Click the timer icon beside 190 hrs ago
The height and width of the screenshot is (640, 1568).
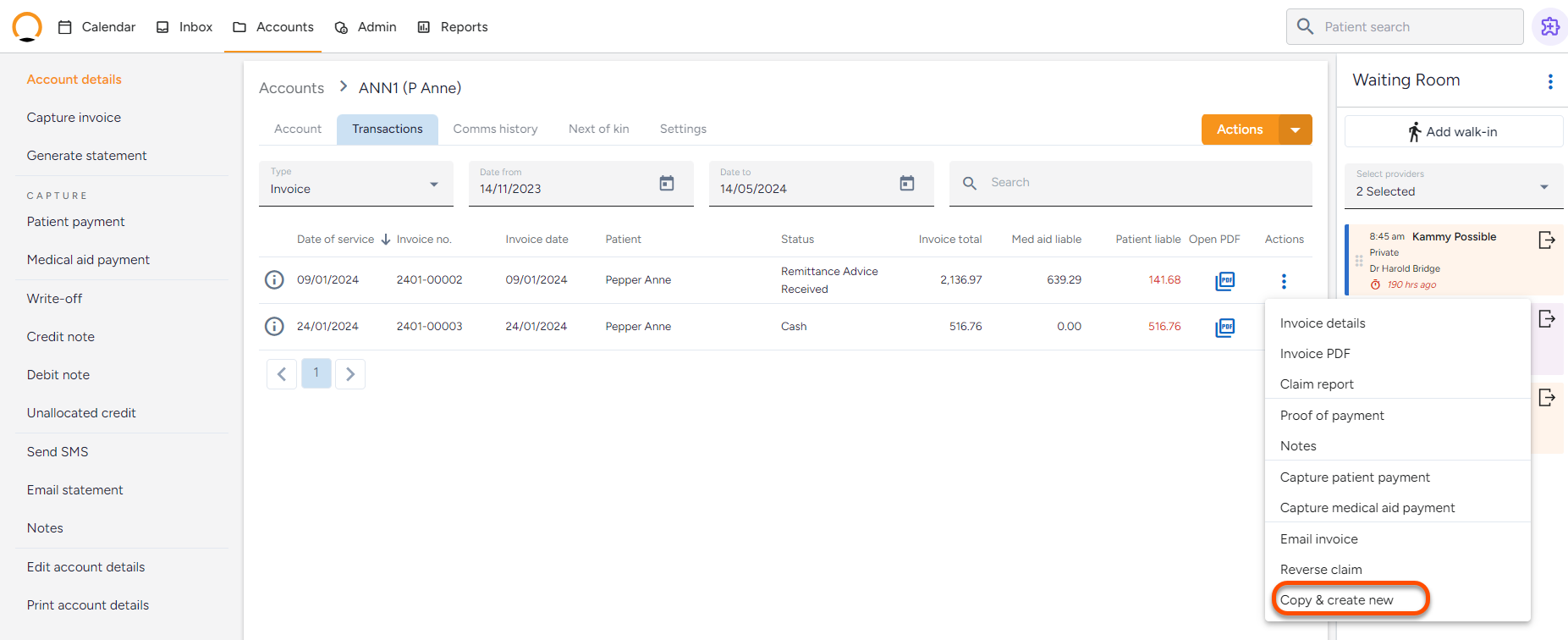click(1375, 284)
